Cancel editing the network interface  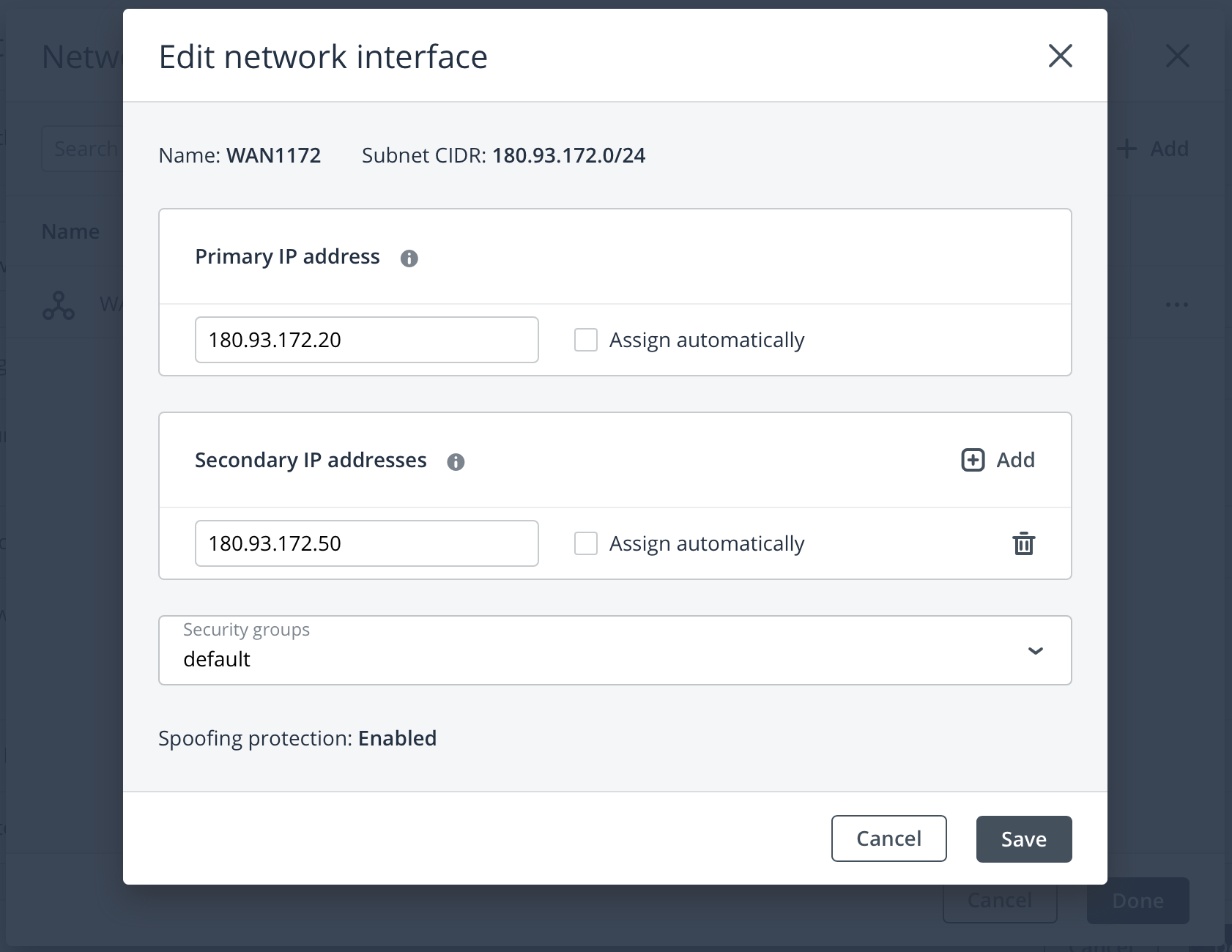click(888, 838)
